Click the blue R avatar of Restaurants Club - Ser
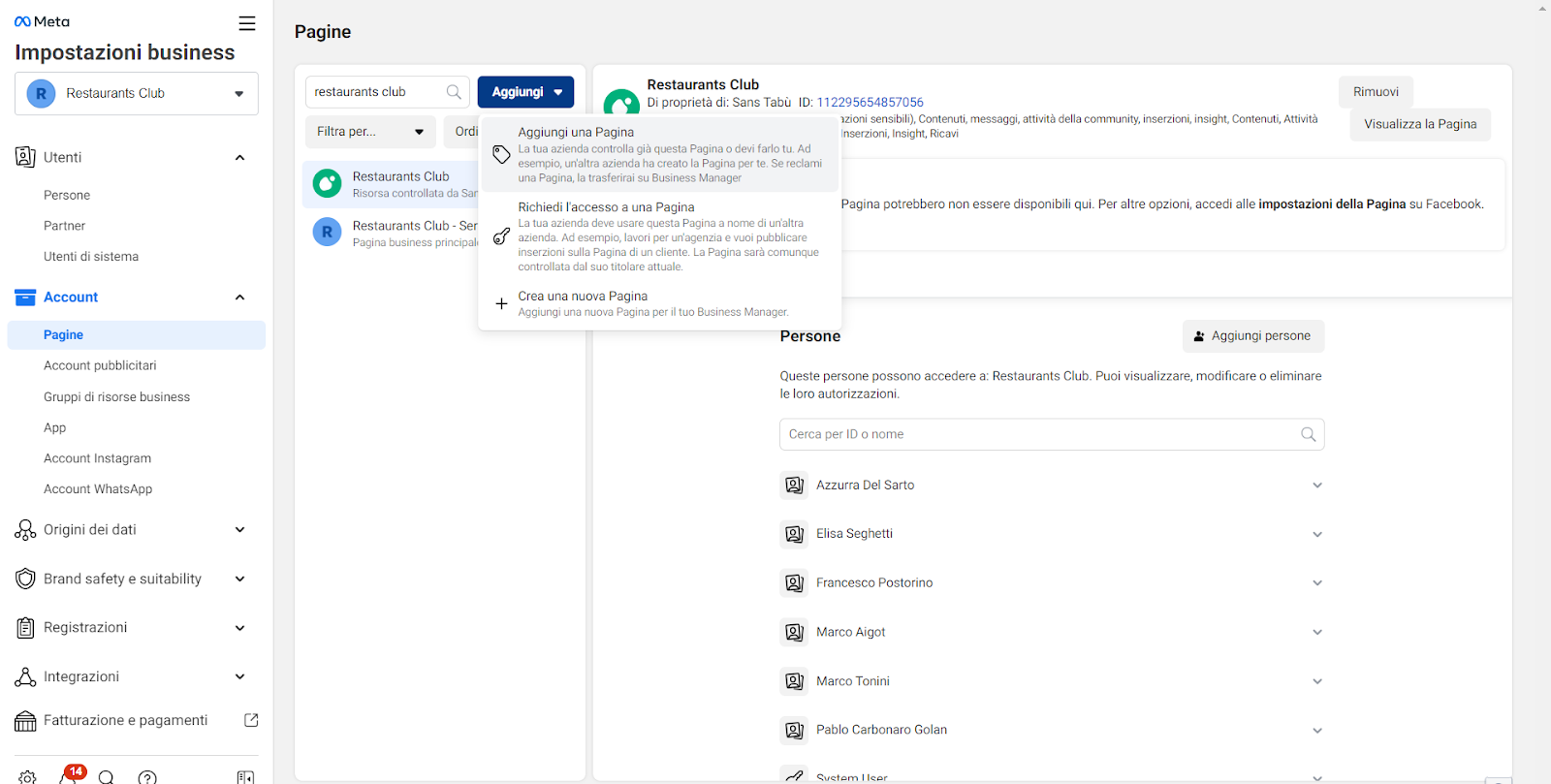This screenshot has width=1551, height=784. pyautogui.click(x=327, y=233)
